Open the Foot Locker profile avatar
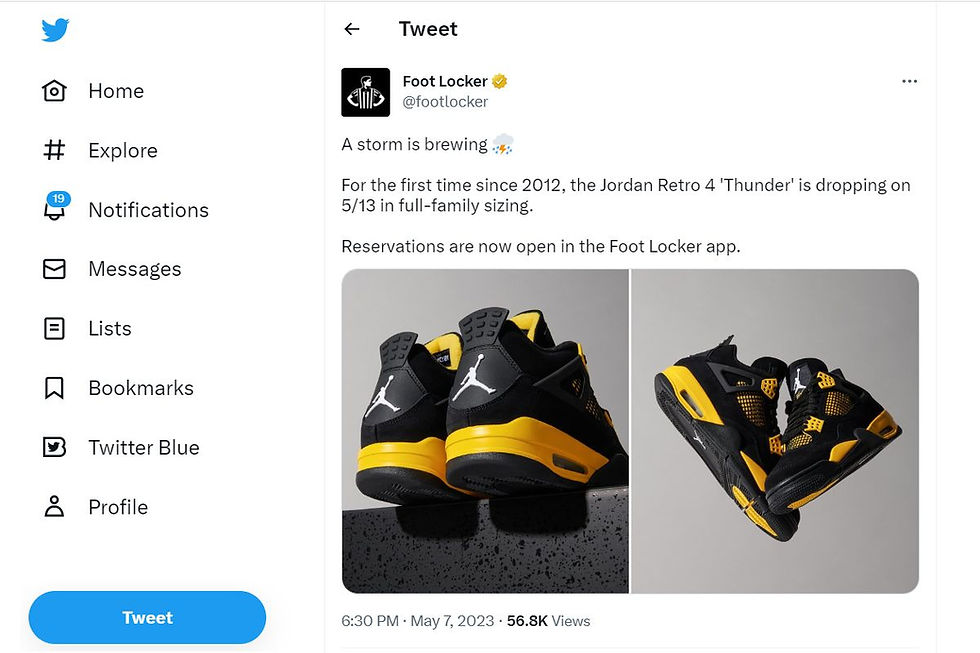The width and height of the screenshot is (980, 653). coord(365,92)
